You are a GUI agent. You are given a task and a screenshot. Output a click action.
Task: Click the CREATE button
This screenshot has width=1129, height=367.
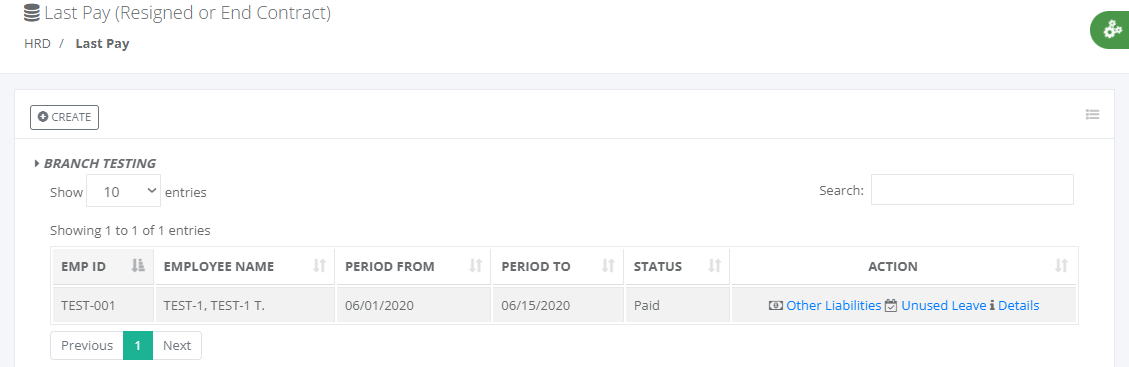[64, 117]
